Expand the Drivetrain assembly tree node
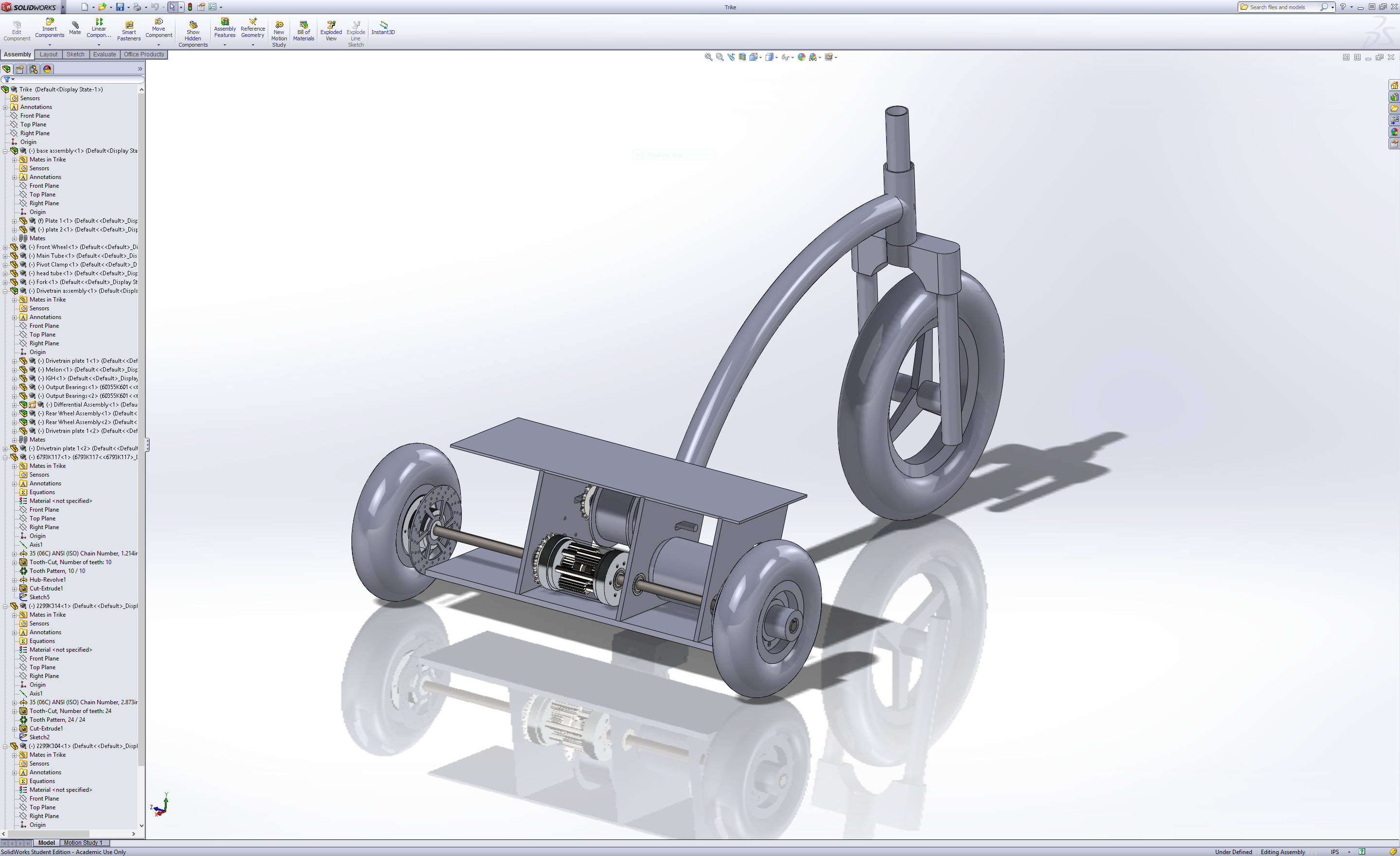 (x=5, y=290)
